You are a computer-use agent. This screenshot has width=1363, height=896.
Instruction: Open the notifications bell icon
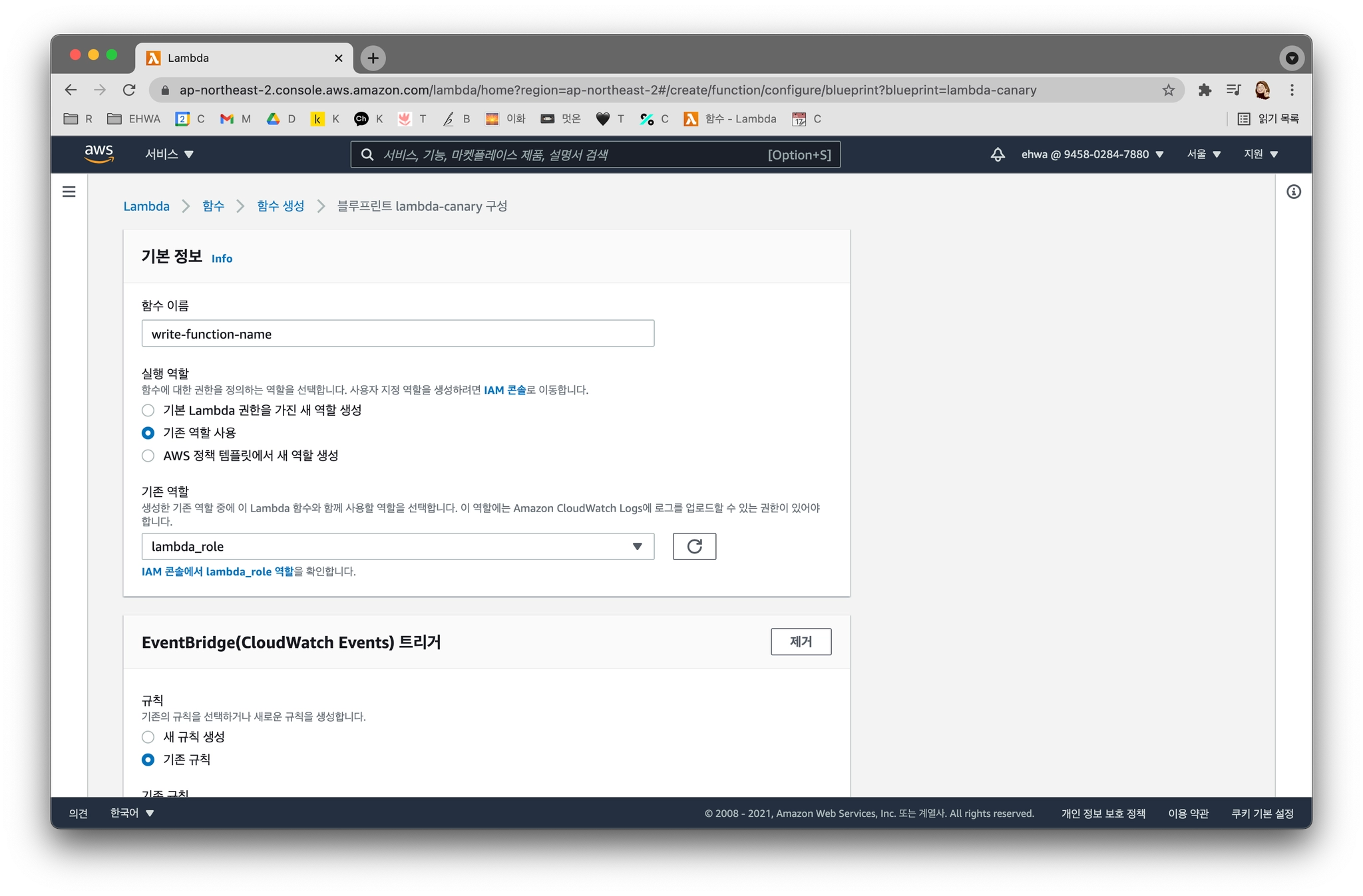[997, 154]
